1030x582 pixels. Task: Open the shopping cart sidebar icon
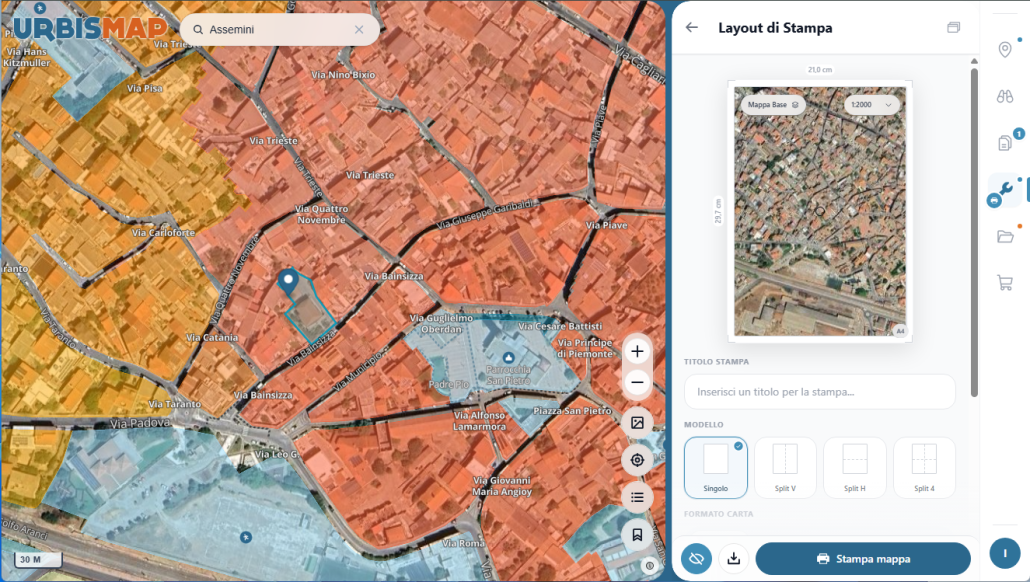pos(1004,283)
